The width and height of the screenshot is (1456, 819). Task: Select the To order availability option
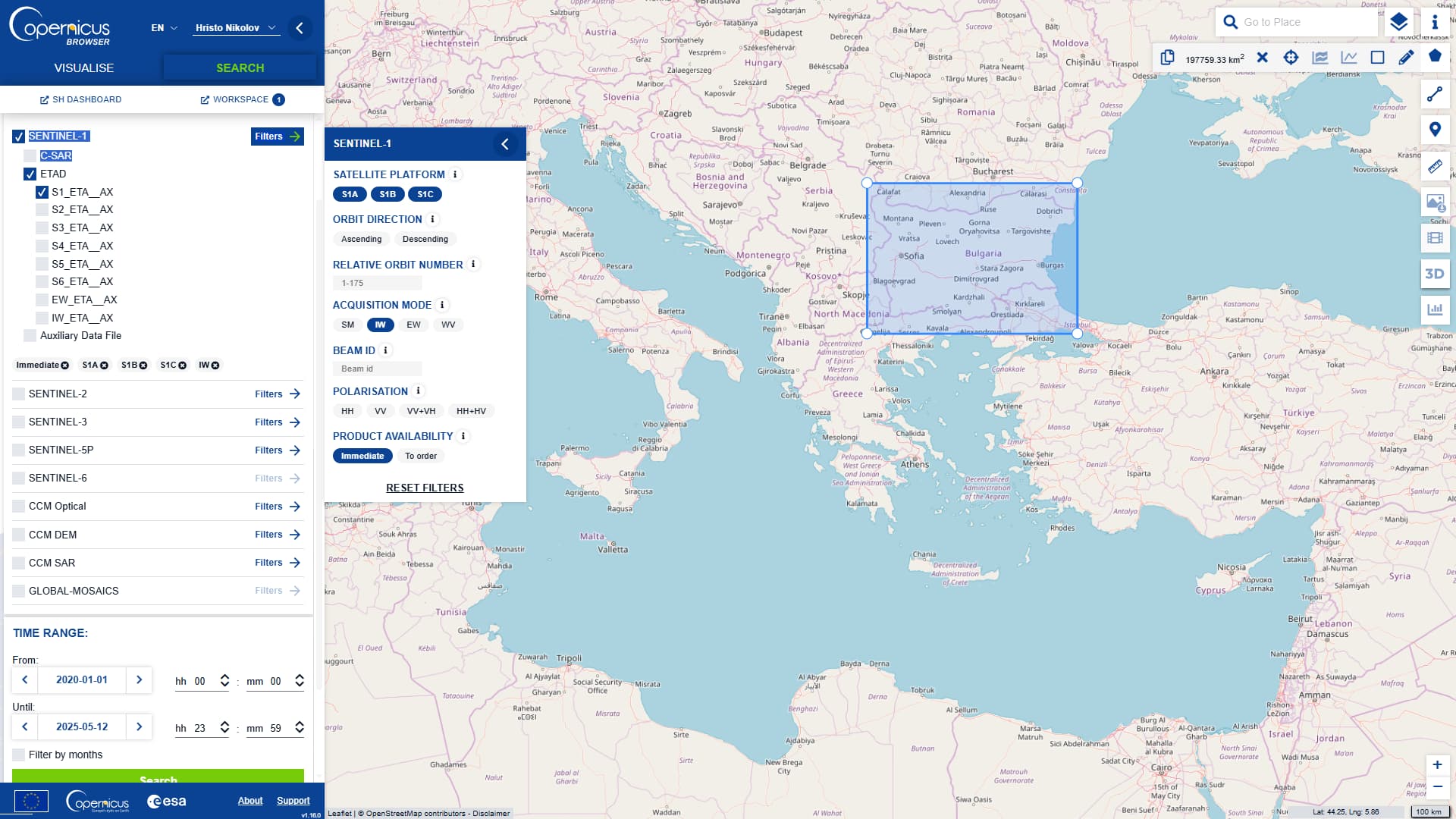(421, 457)
